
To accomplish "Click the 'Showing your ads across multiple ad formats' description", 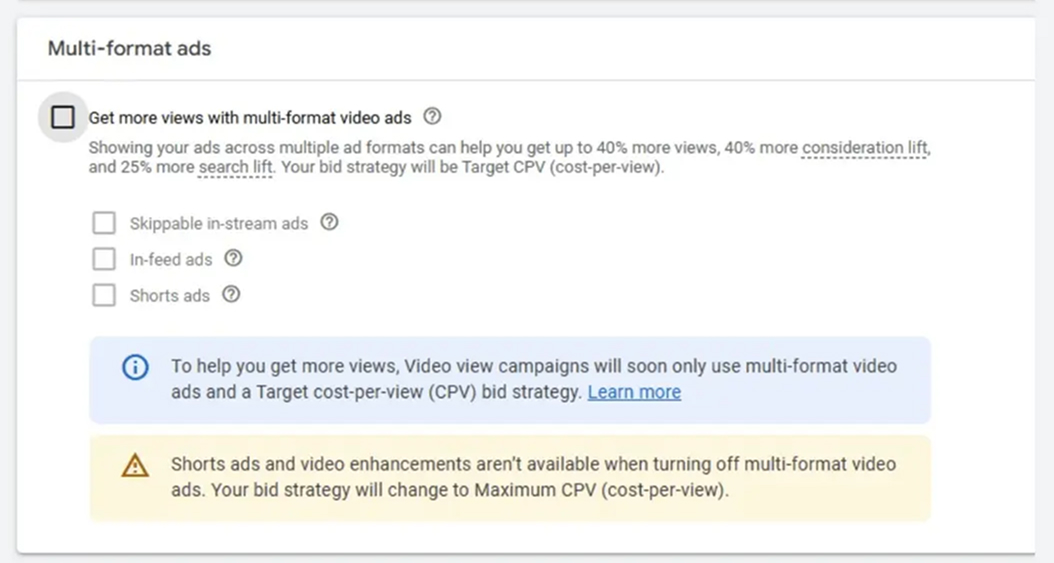I will (x=510, y=157).
